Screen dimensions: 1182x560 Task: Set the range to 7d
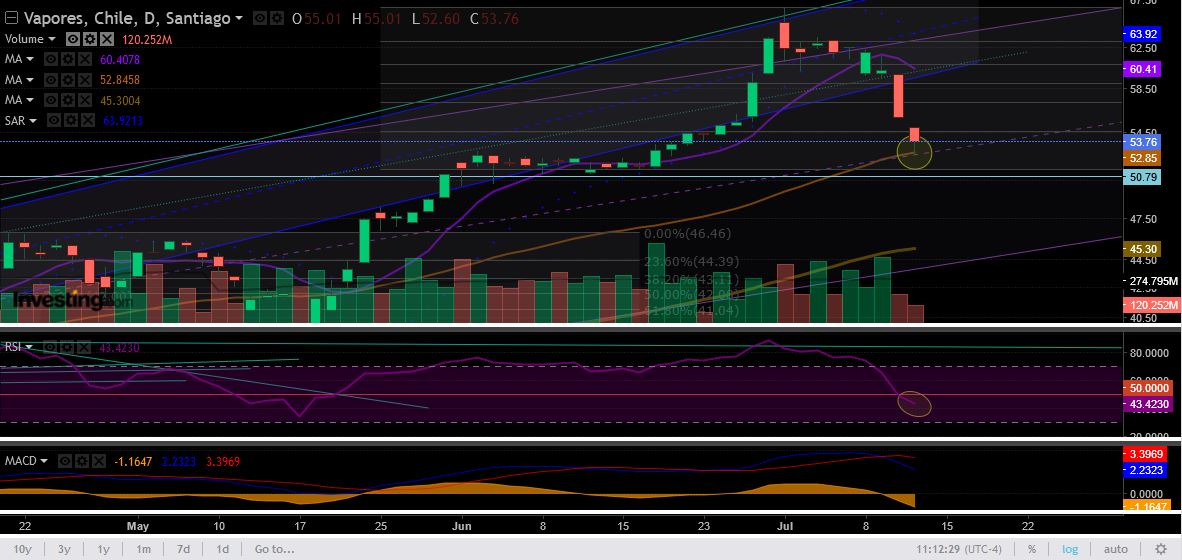point(183,549)
